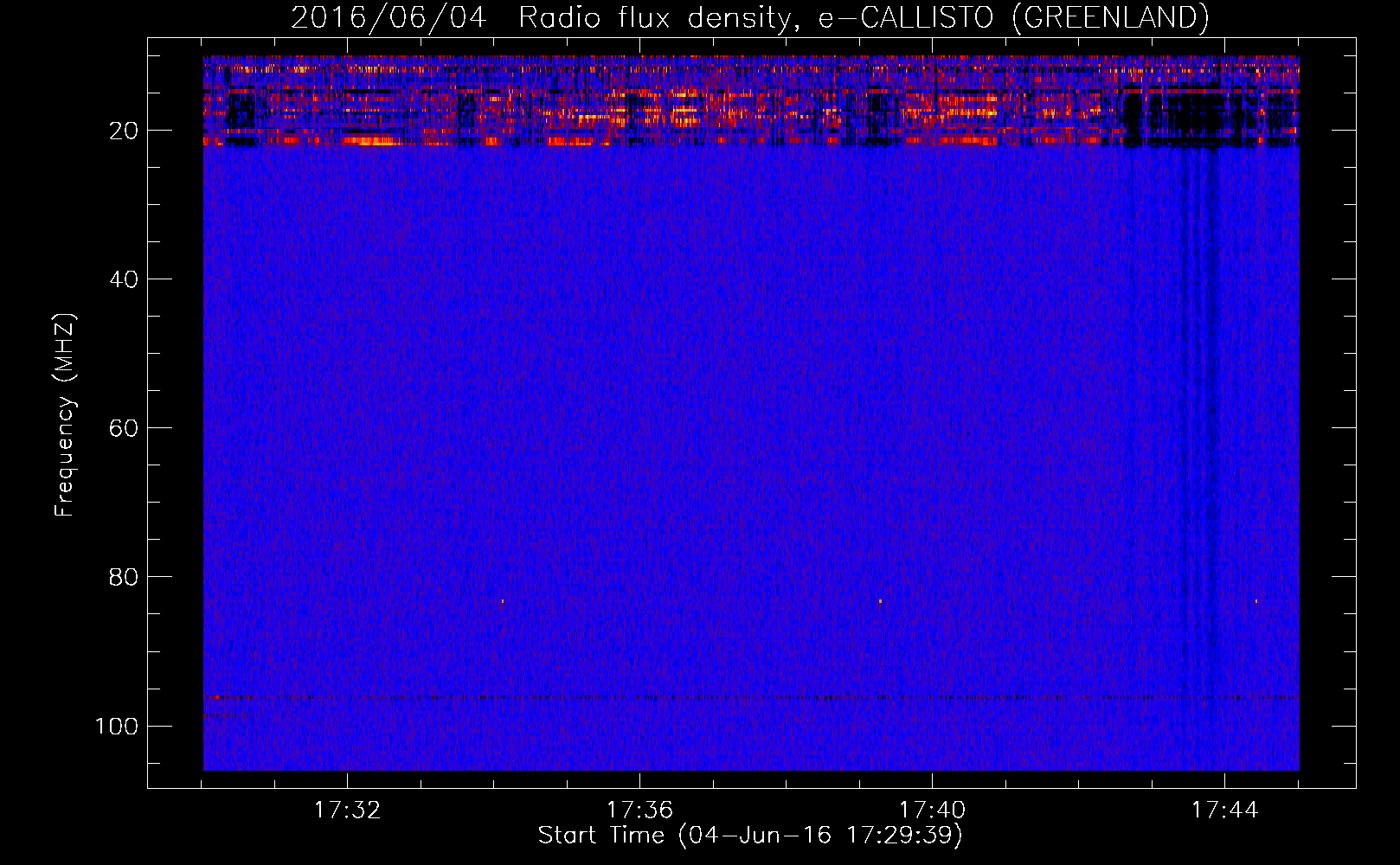Click the 17:36 time tick label
This screenshot has height=865, width=1400.
point(639,811)
